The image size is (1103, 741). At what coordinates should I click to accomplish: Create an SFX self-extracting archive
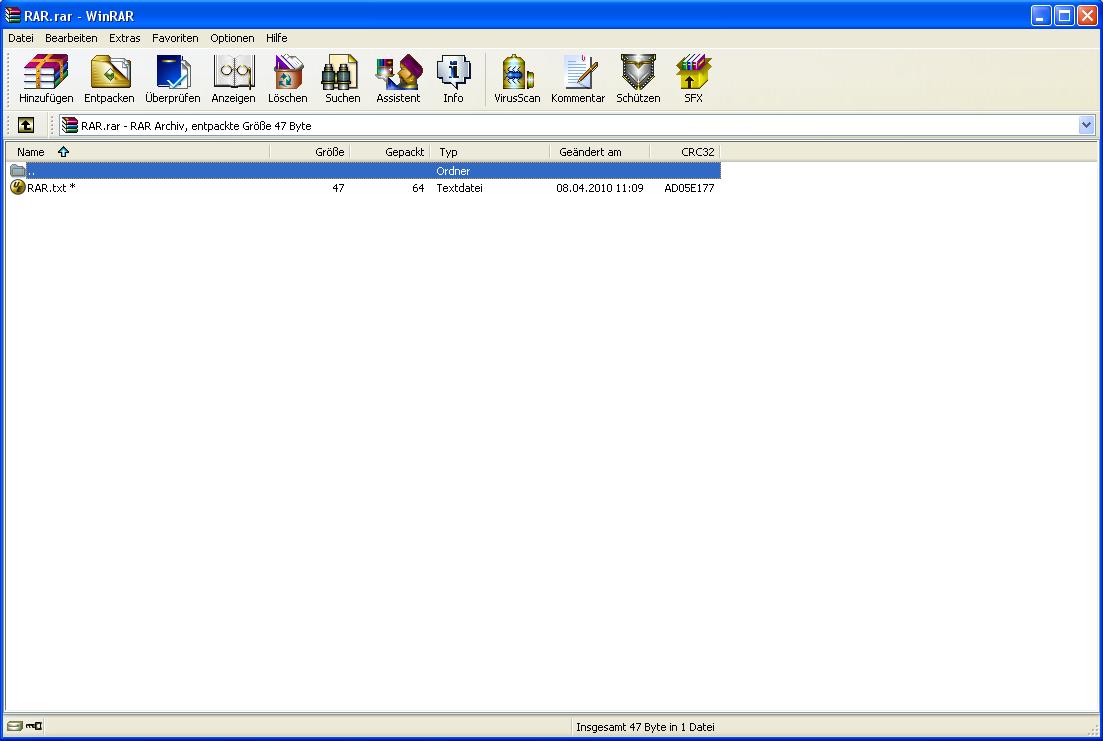[693, 79]
